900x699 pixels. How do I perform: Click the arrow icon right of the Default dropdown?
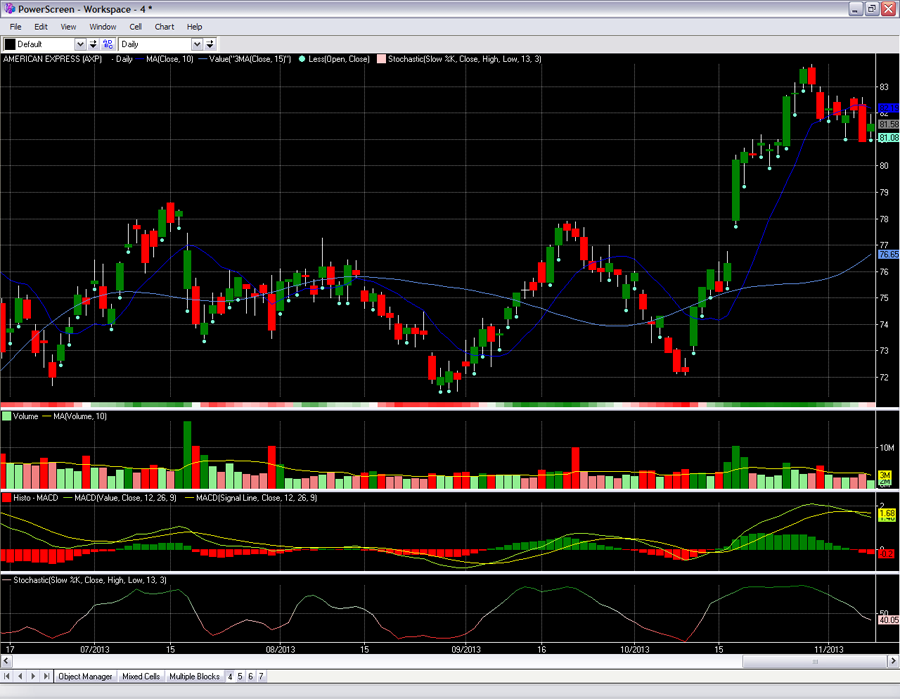click(x=93, y=44)
